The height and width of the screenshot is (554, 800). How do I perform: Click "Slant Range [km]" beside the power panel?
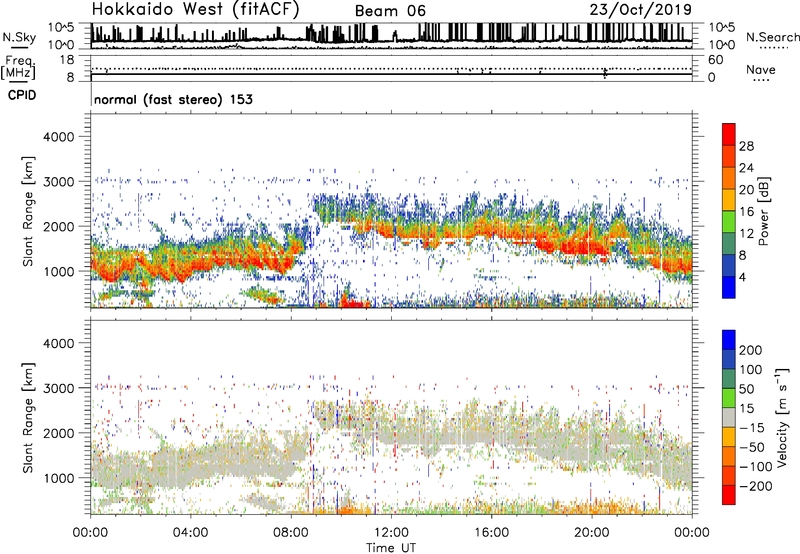pyautogui.click(x=29, y=211)
